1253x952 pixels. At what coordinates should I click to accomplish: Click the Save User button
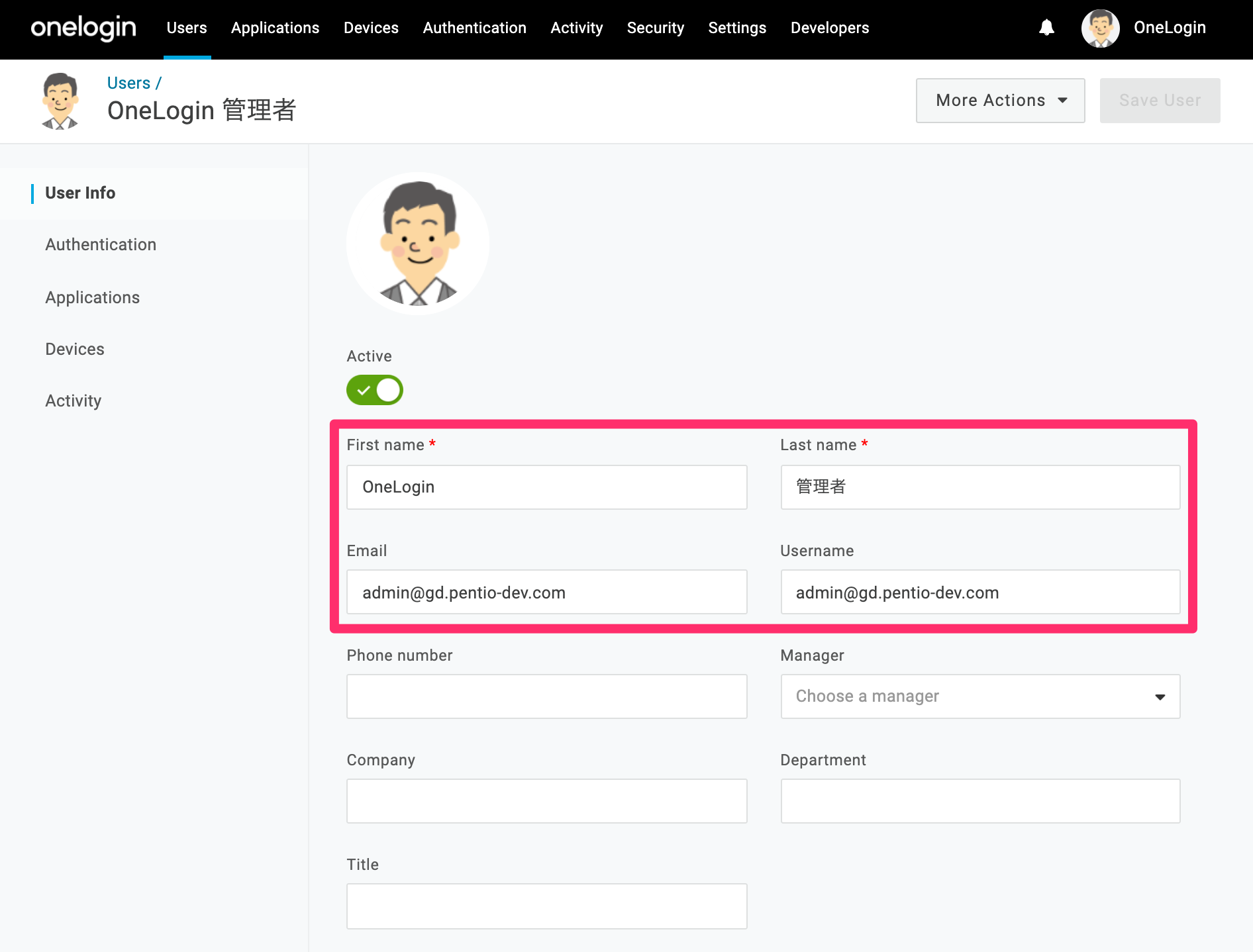(x=1160, y=101)
